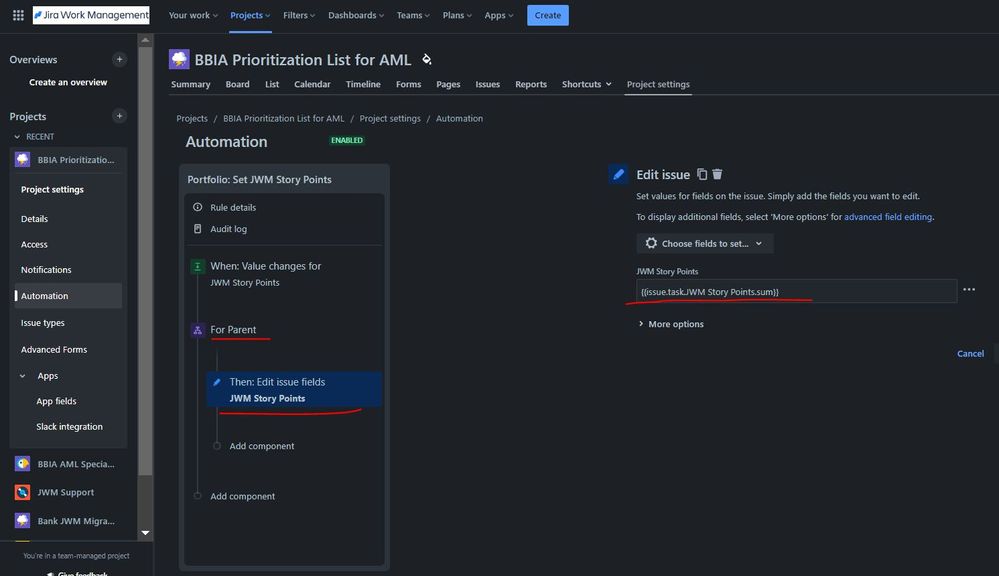The image size is (999, 576).
Task: Switch to the Forms tab
Action: pyautogui.click(x=408, y=84)
